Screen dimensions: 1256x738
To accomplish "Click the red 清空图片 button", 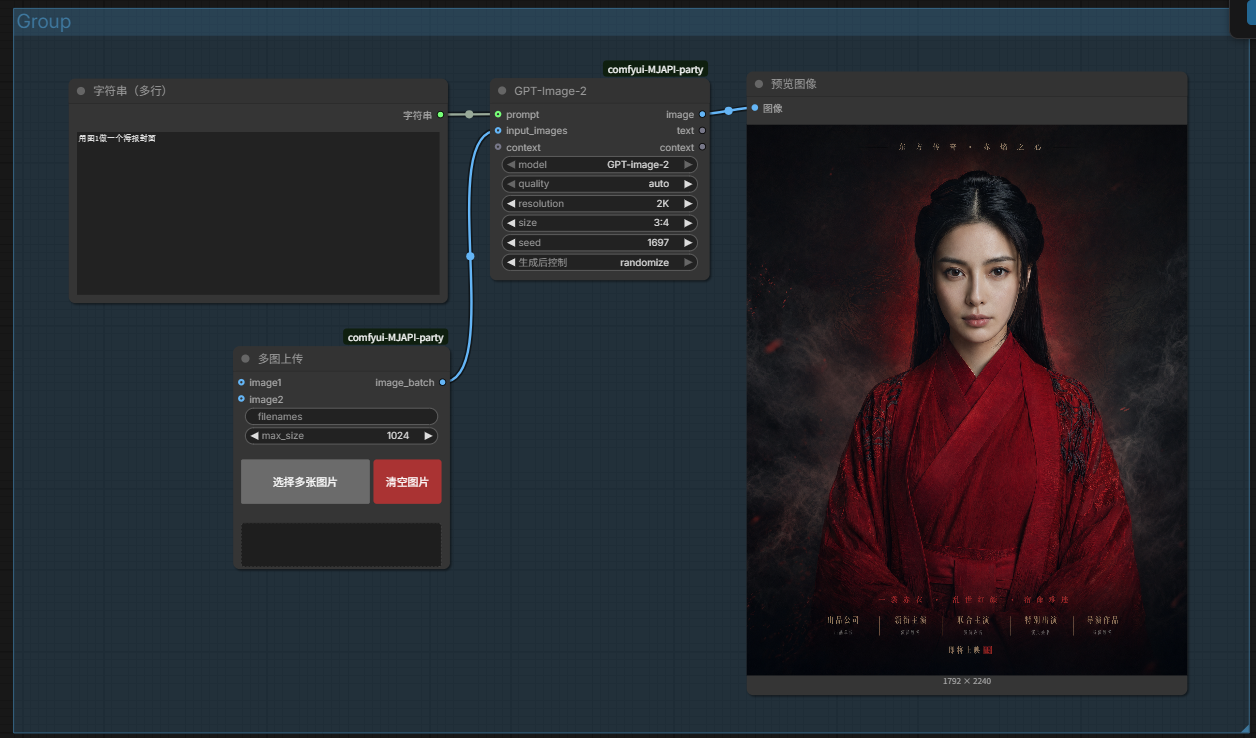I will pos(407,482).
